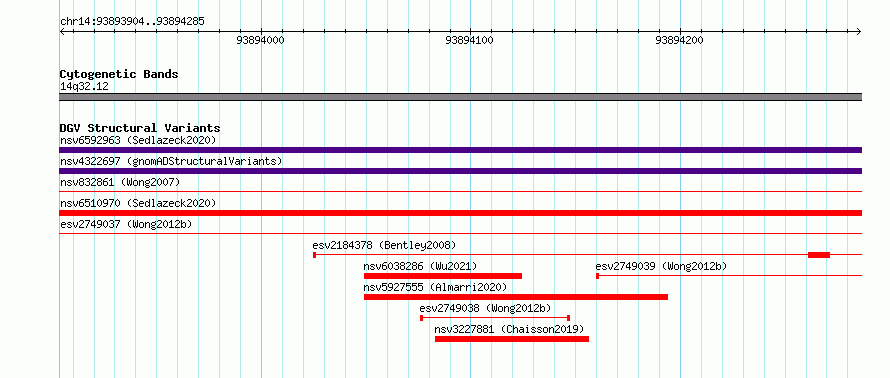Open the esv2749039 (Wong2012b) label
The width and height of the screenshot is (890, 378).
[661, 266]
